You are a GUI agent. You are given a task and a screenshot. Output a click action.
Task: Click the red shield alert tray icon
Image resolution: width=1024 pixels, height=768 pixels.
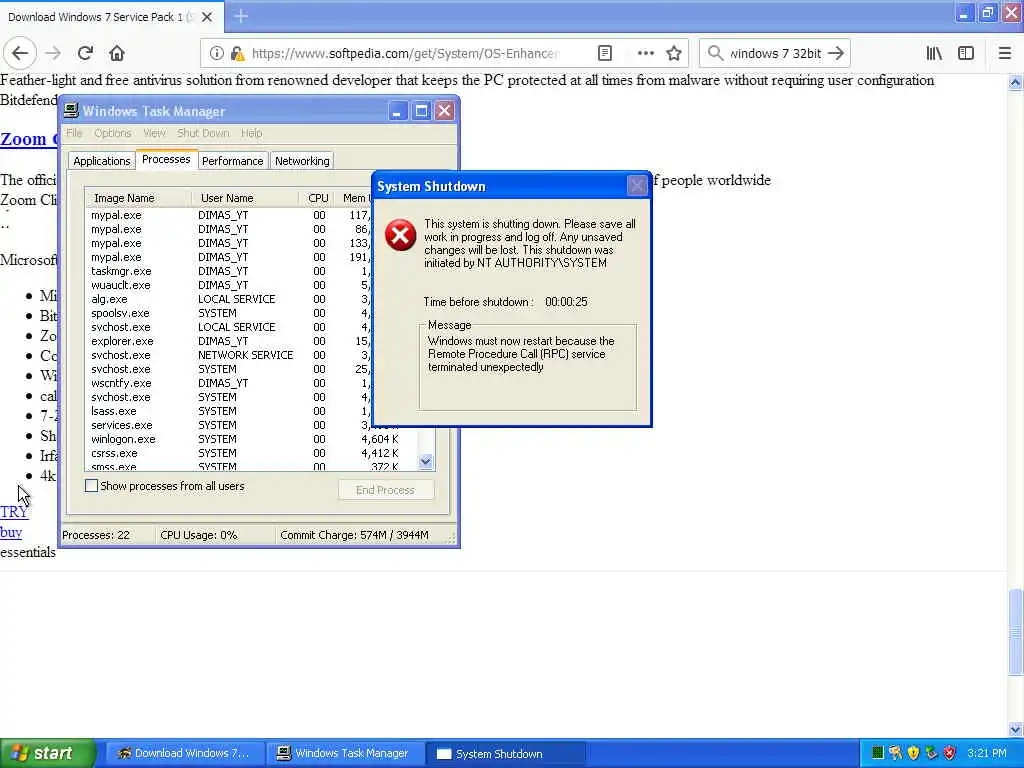[950, 753]
